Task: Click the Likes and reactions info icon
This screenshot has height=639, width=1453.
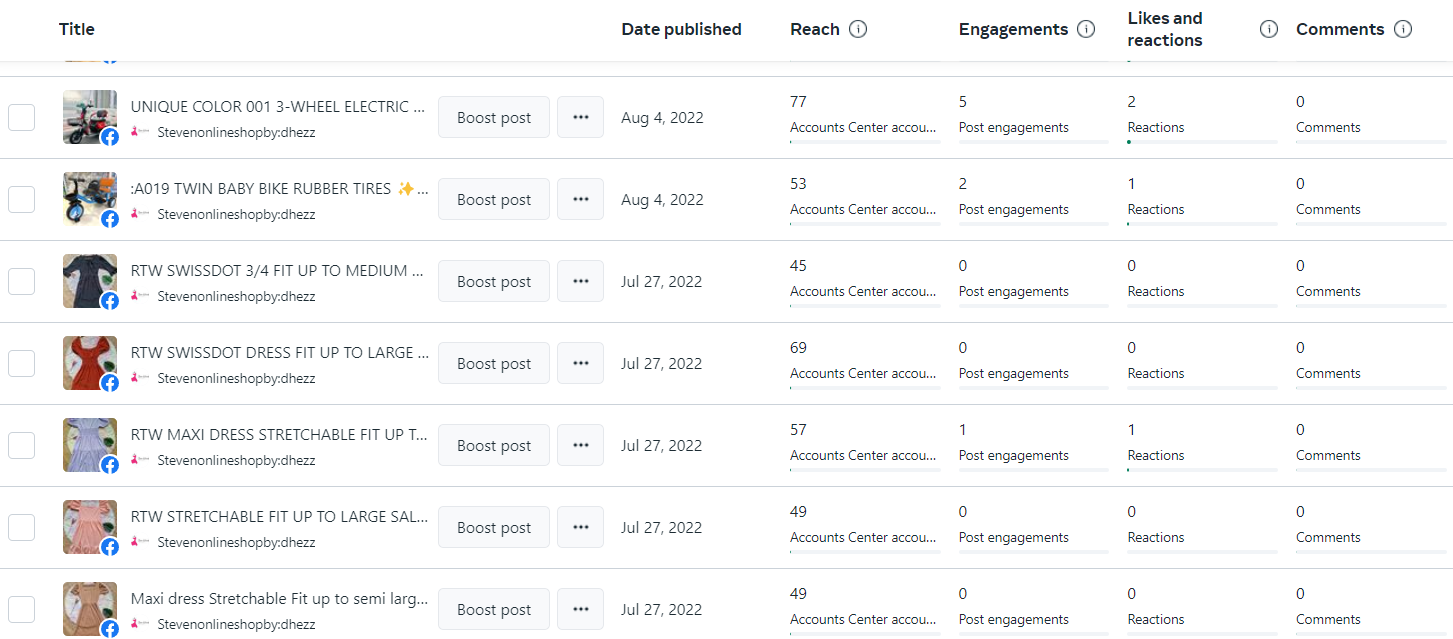Action: 1269,29
